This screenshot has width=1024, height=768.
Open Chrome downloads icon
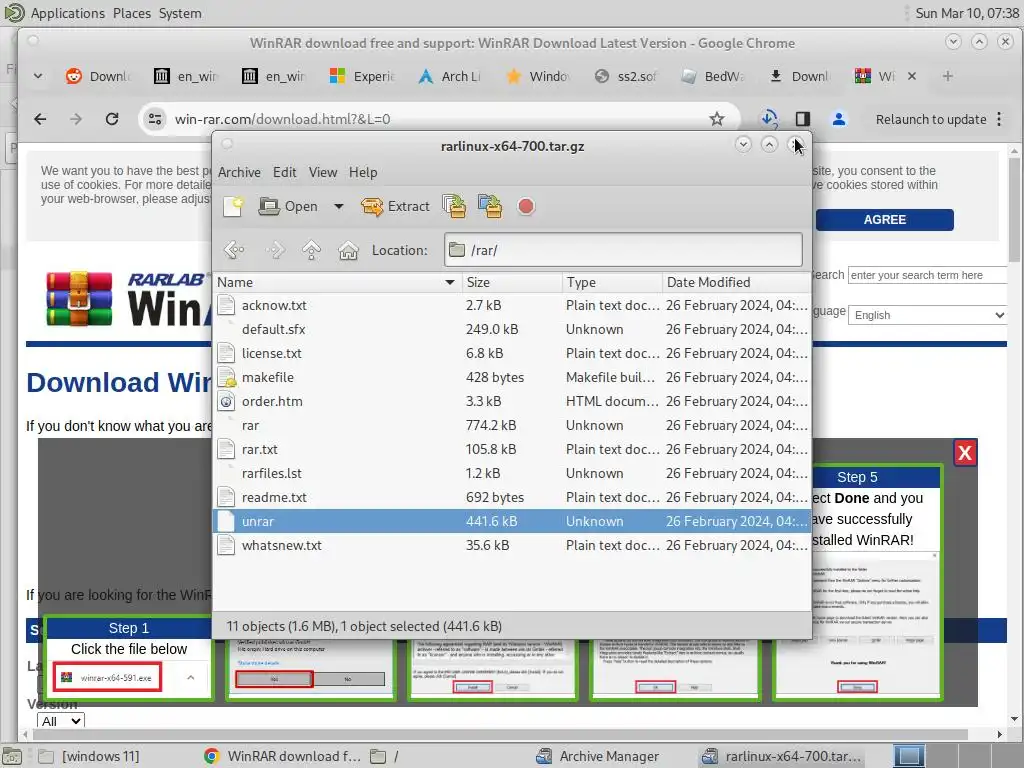[769, 119]
